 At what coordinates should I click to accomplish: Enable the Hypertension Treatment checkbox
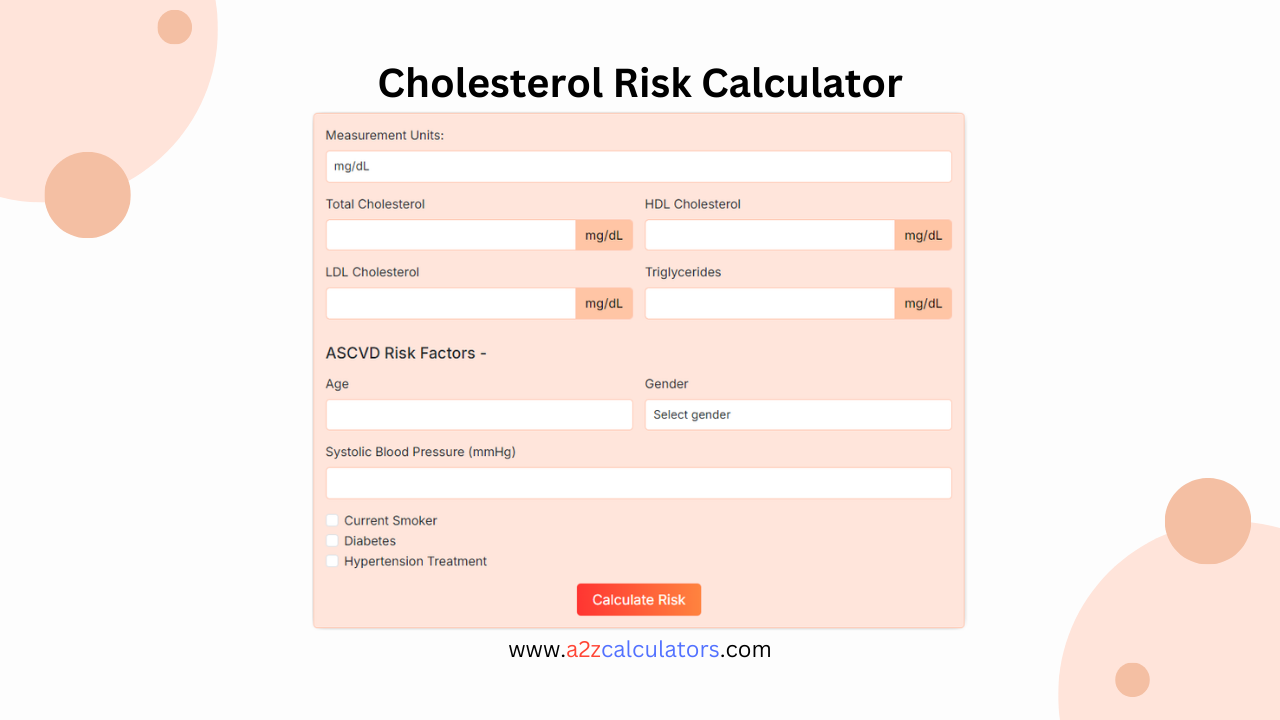331,561
